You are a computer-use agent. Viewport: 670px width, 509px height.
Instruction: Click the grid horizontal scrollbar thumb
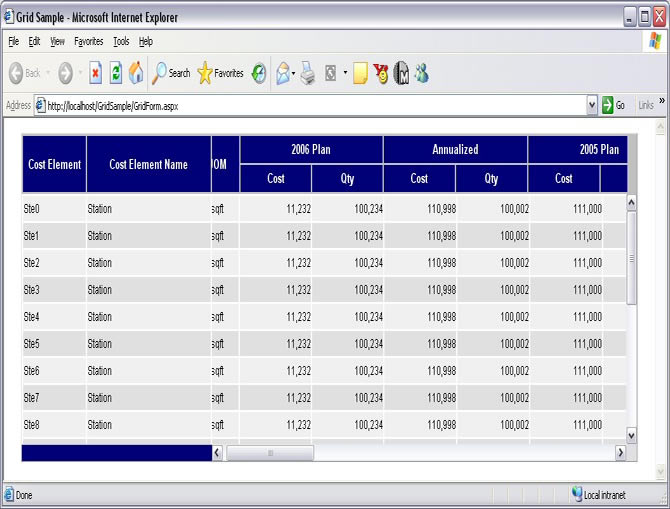click(270, 453)
